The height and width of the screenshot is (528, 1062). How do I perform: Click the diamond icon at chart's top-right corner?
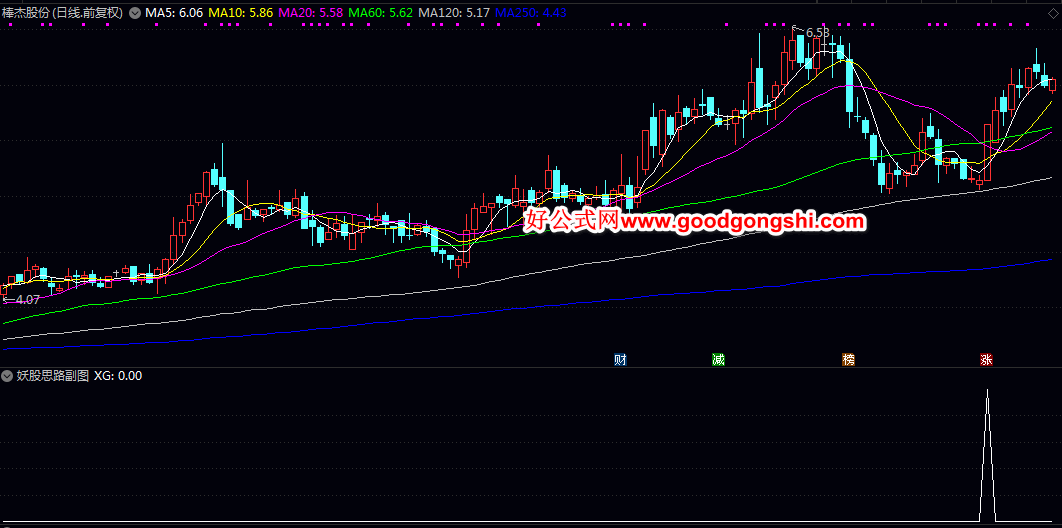click(x=1052, y=12)
